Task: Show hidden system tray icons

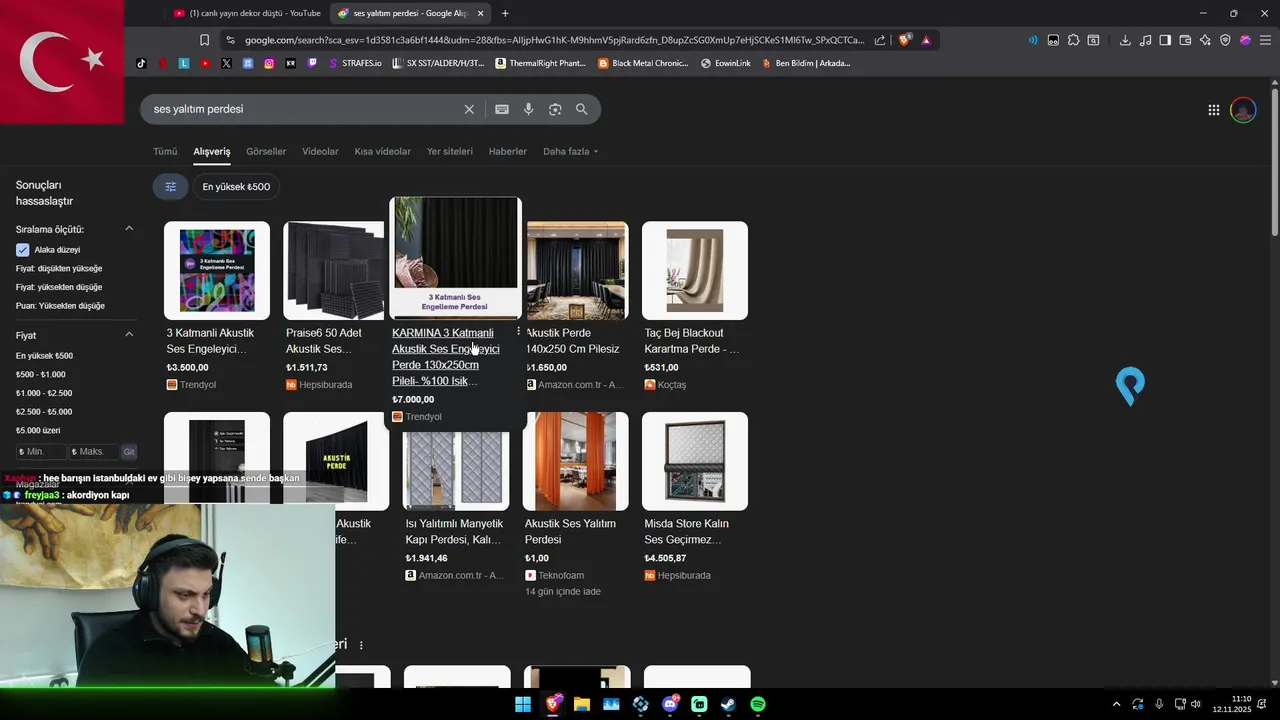Action: click(x=1117, y=704)
